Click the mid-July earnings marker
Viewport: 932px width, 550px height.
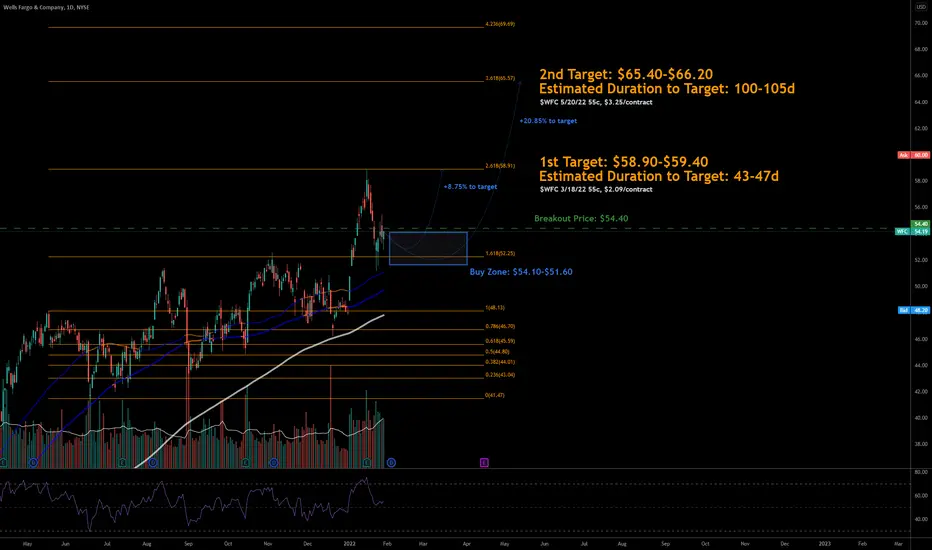coord(122,463)
